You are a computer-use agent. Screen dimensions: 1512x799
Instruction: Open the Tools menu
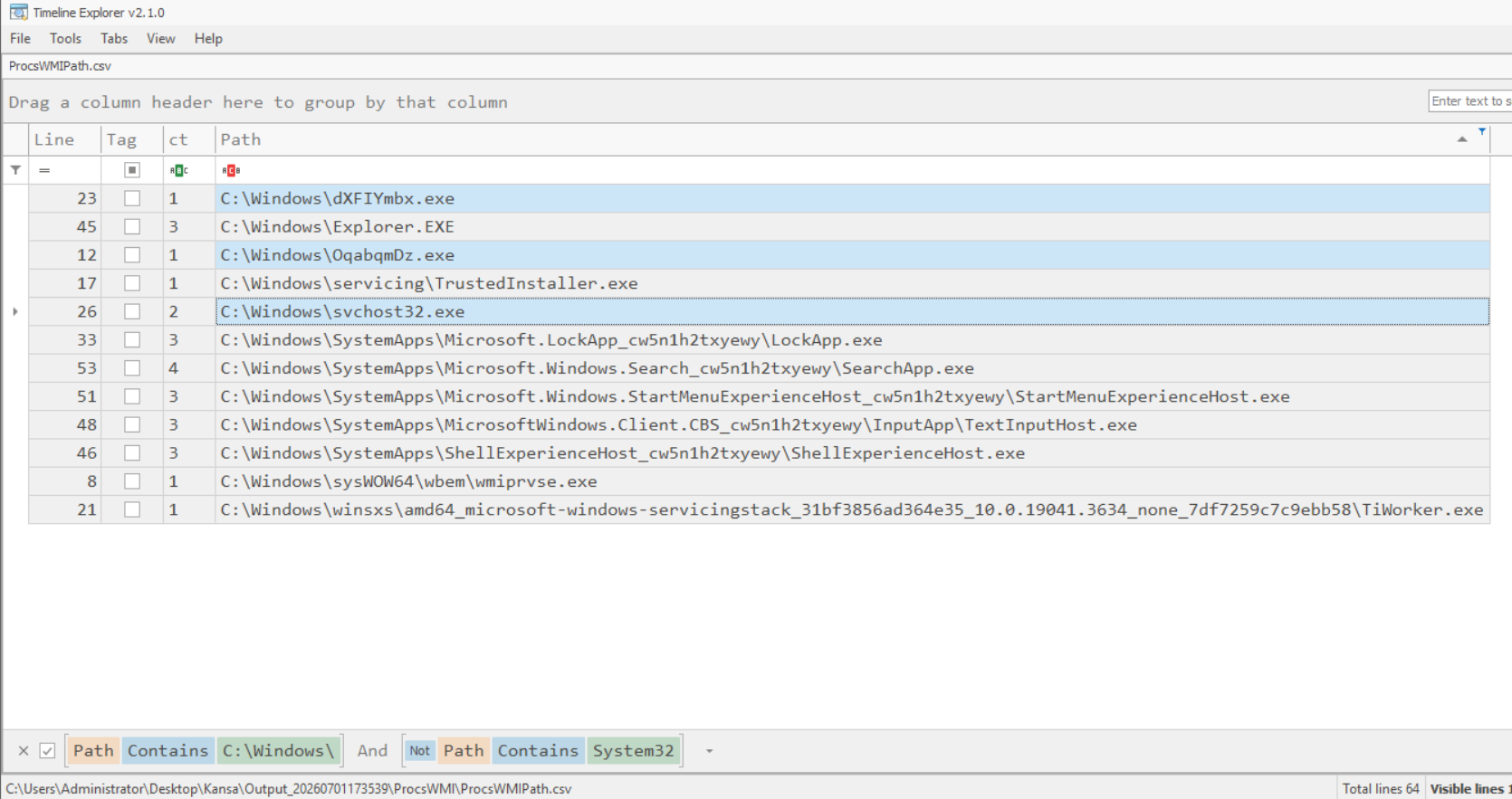point(65,39)
